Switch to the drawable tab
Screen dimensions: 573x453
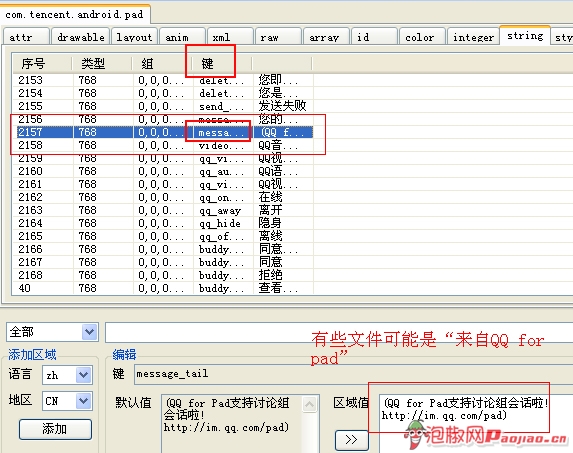pyautogui.click(x=81, y=37)
